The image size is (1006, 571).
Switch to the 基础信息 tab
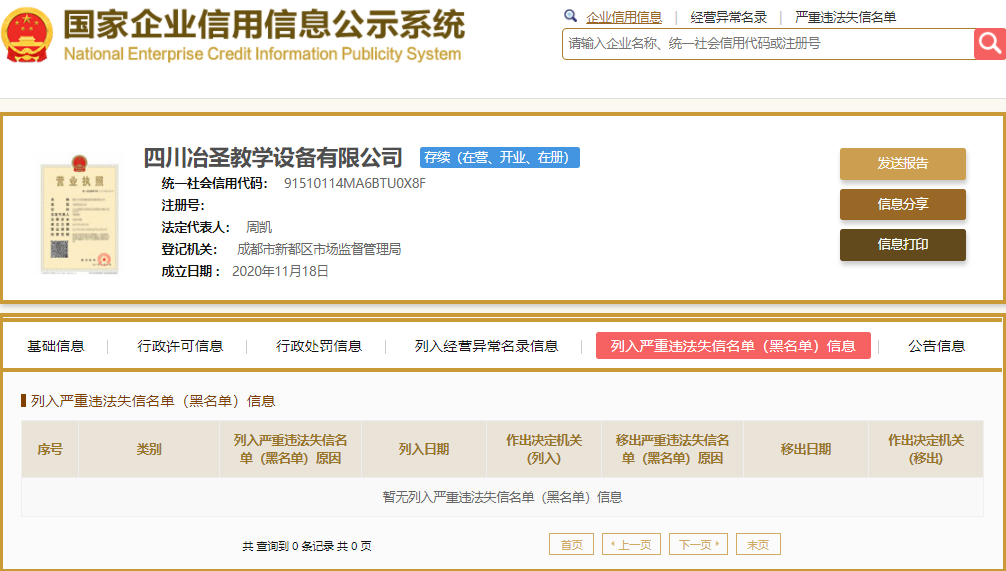click(56, 346)
